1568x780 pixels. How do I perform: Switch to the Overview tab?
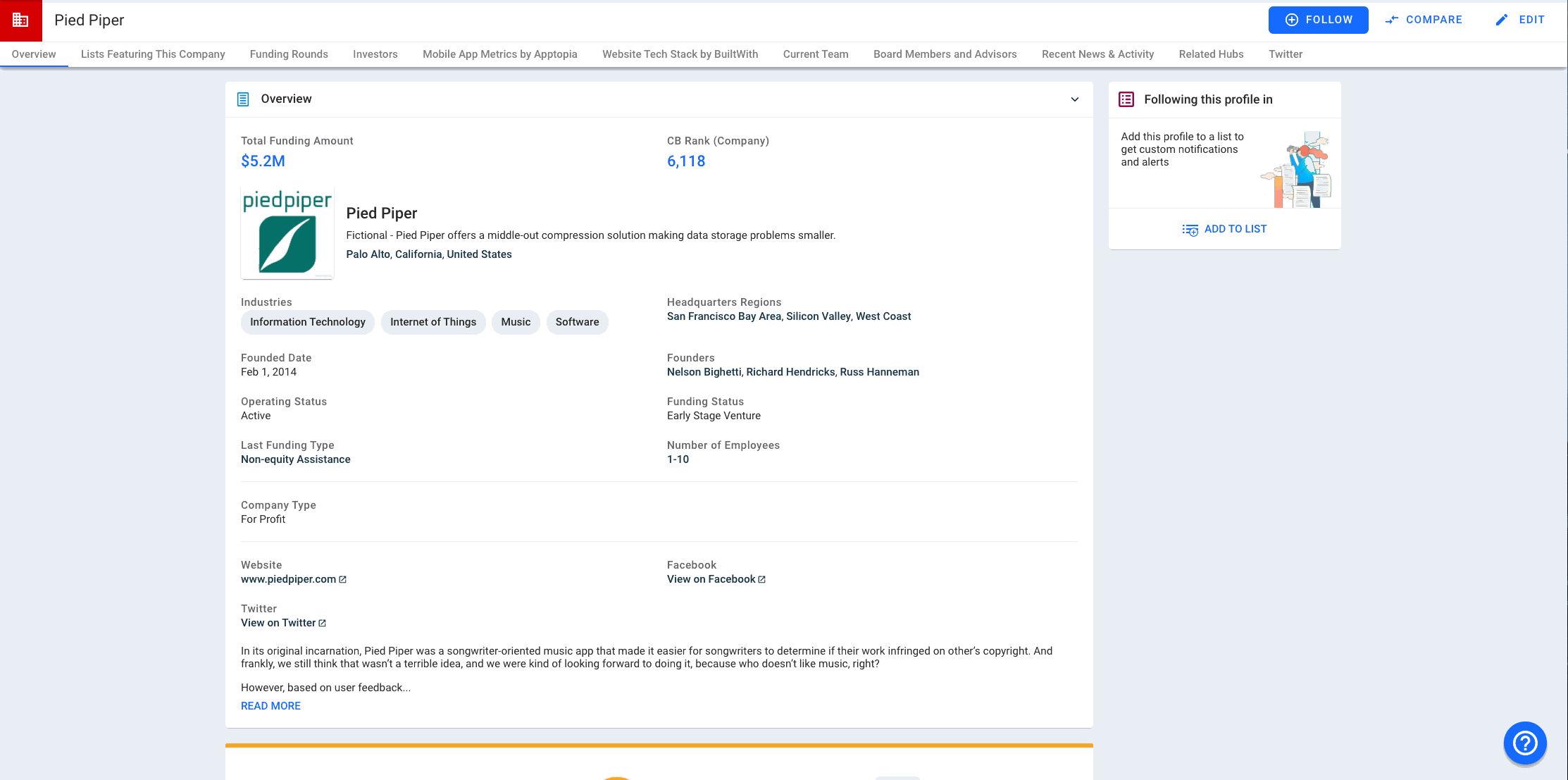click(34, 54)
